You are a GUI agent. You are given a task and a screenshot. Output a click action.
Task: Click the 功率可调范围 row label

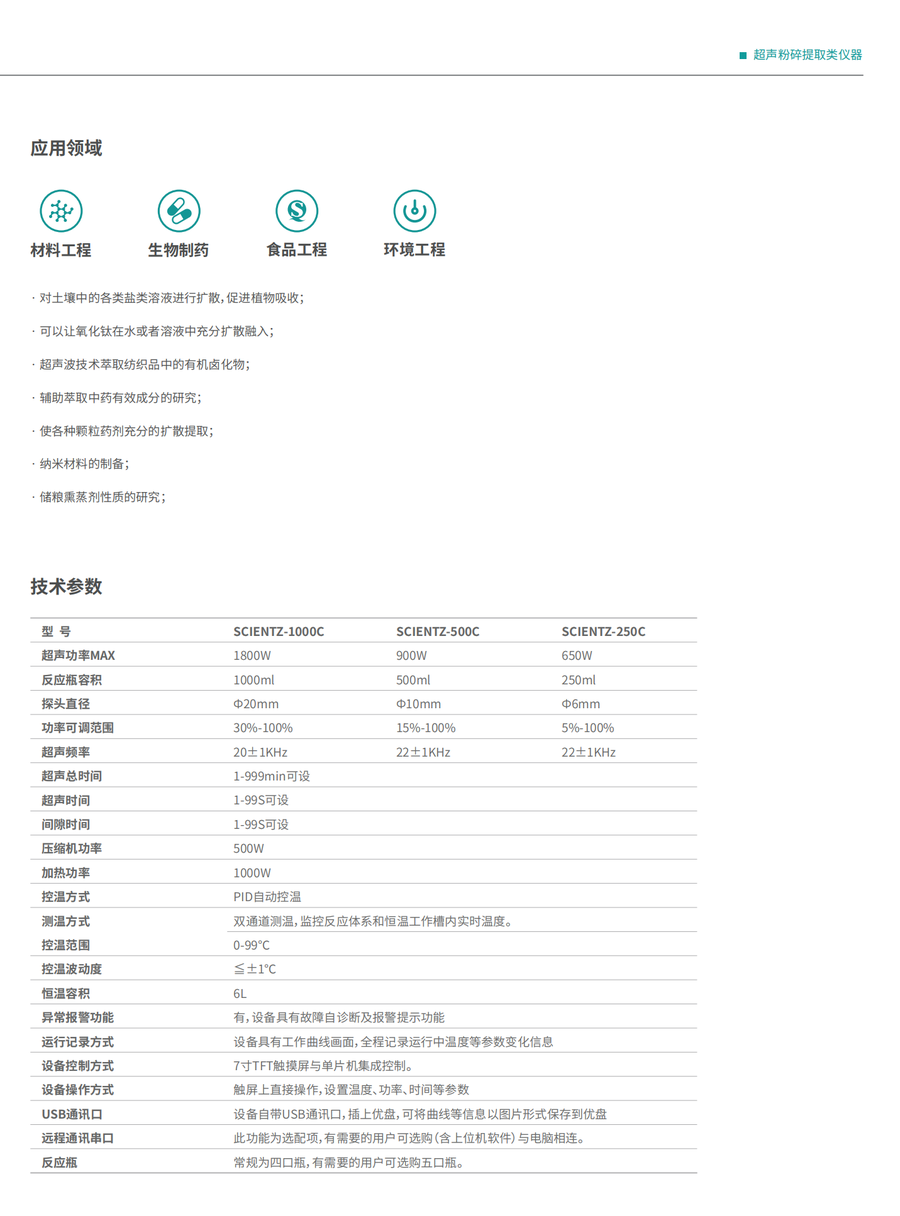(x=77, y=728)
